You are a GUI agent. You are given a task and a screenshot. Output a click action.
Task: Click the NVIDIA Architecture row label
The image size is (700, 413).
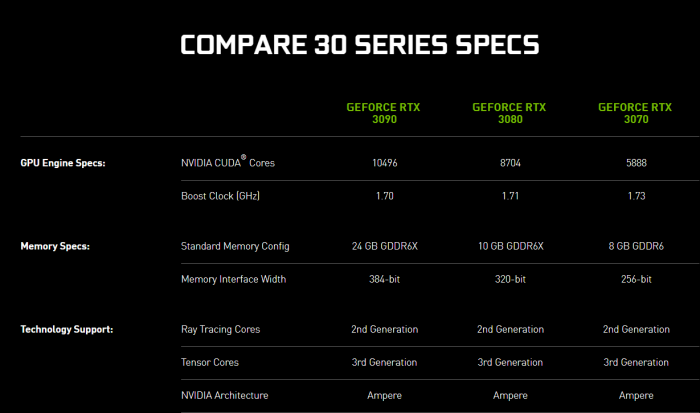pyautogui.click(x=225, y=395)
